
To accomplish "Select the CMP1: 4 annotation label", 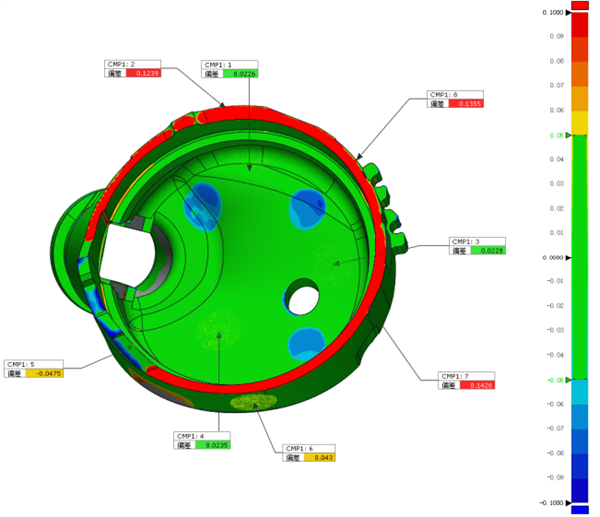I will 202,440.
